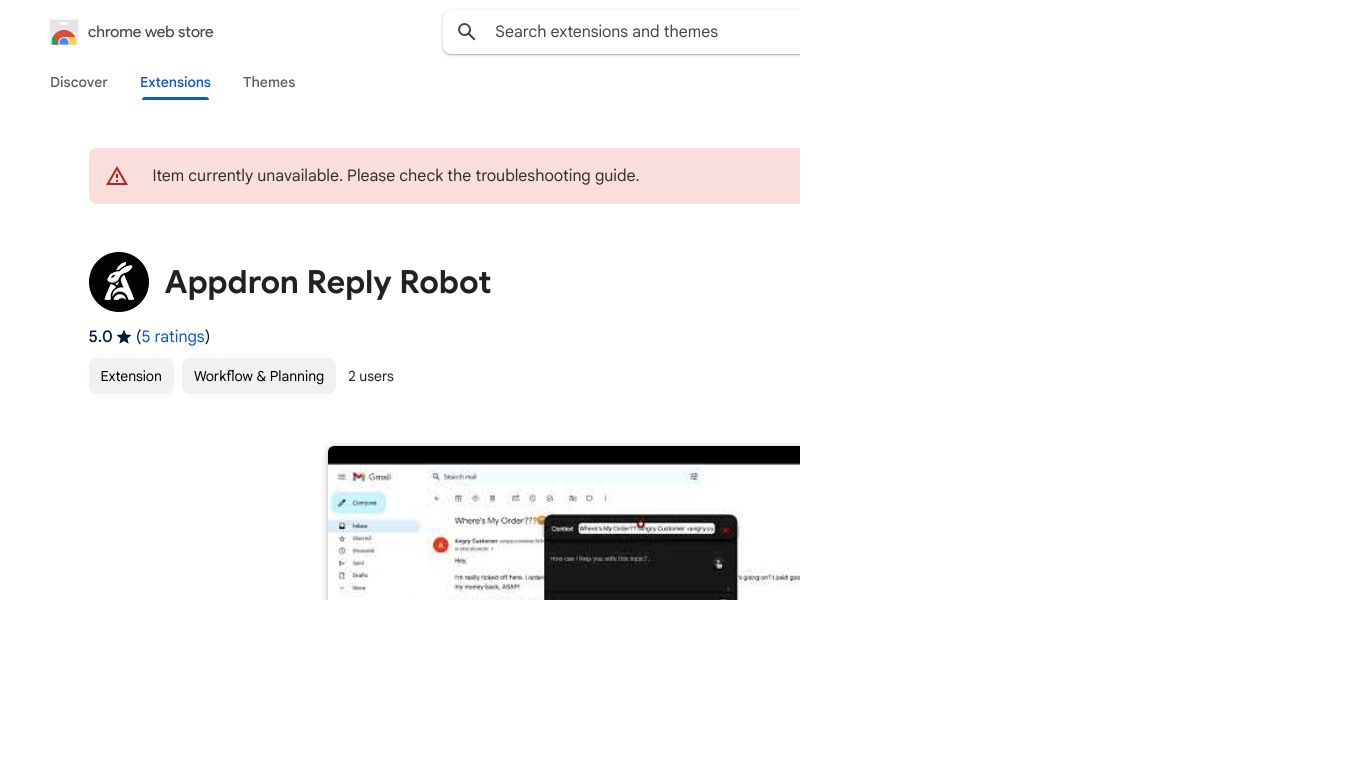Open the Themes tab

269,82
